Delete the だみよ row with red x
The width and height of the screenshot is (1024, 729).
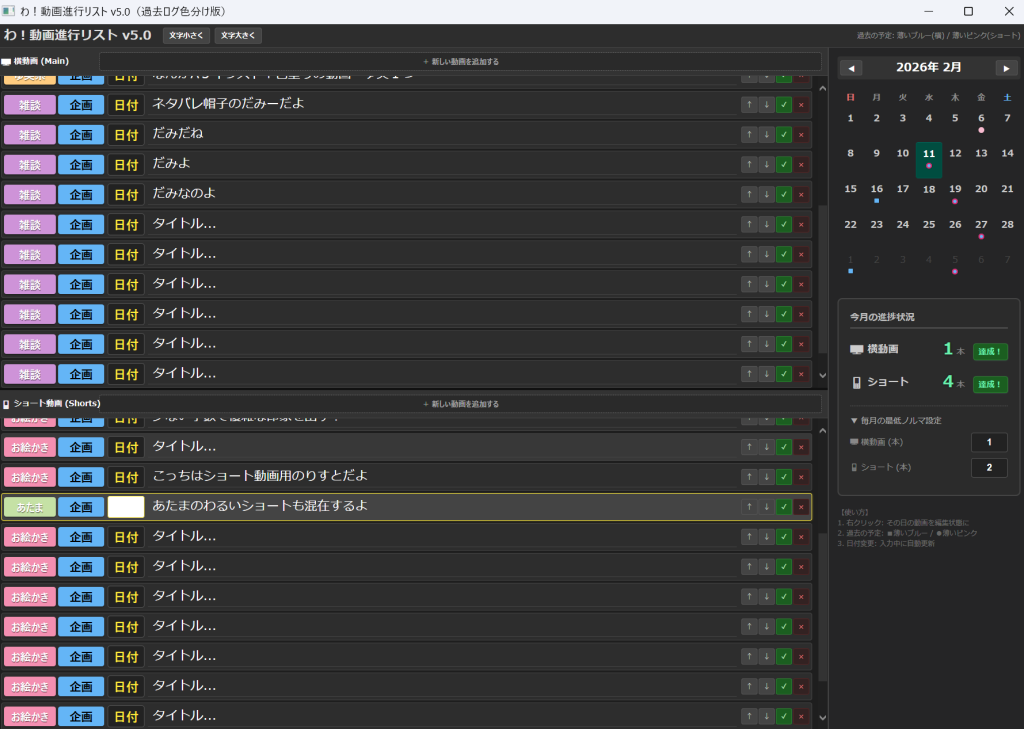click(x=800, y=164)
